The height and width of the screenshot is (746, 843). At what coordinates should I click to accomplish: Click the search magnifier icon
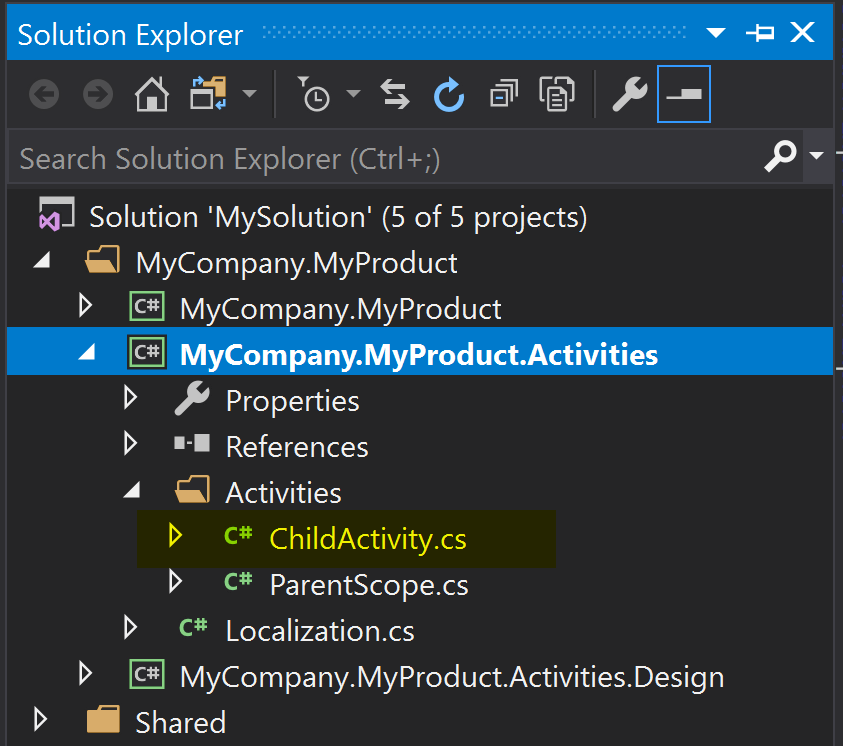pyautogui.click(x=781, y=156)
